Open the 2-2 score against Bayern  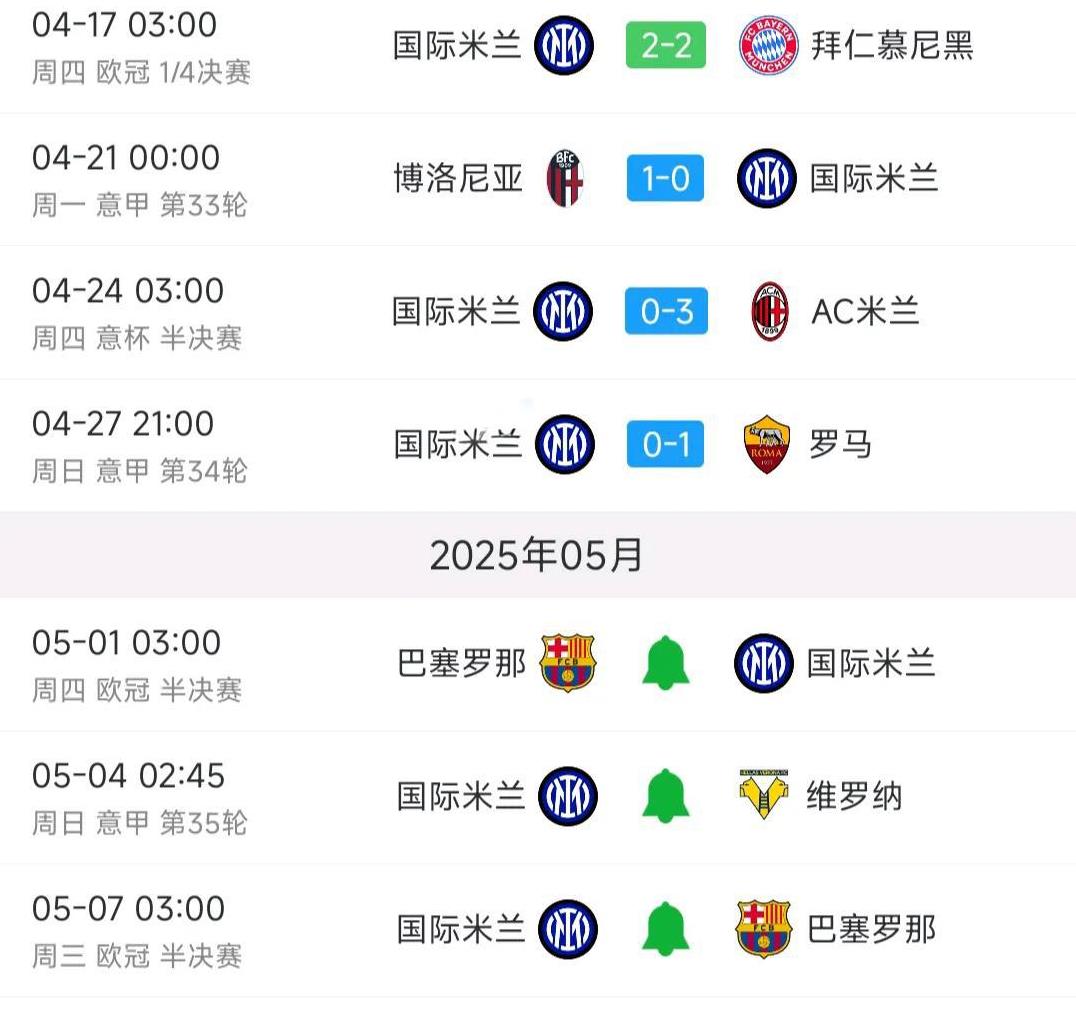point(666,45)
